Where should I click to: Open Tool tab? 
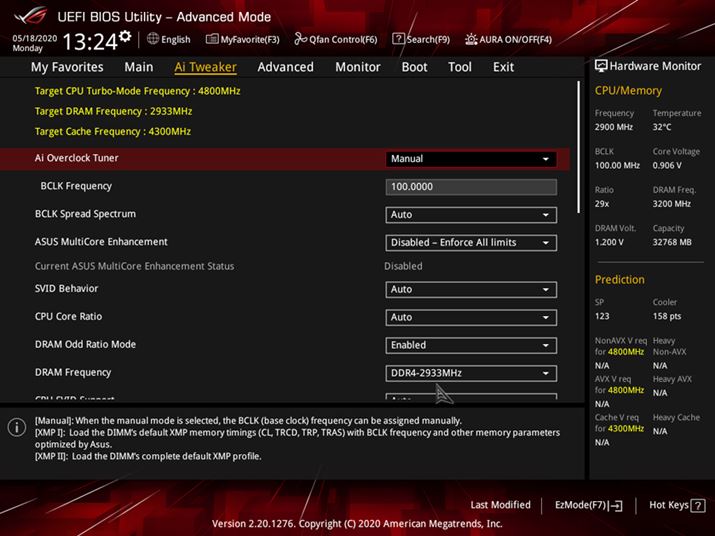[x=460, y=67]
